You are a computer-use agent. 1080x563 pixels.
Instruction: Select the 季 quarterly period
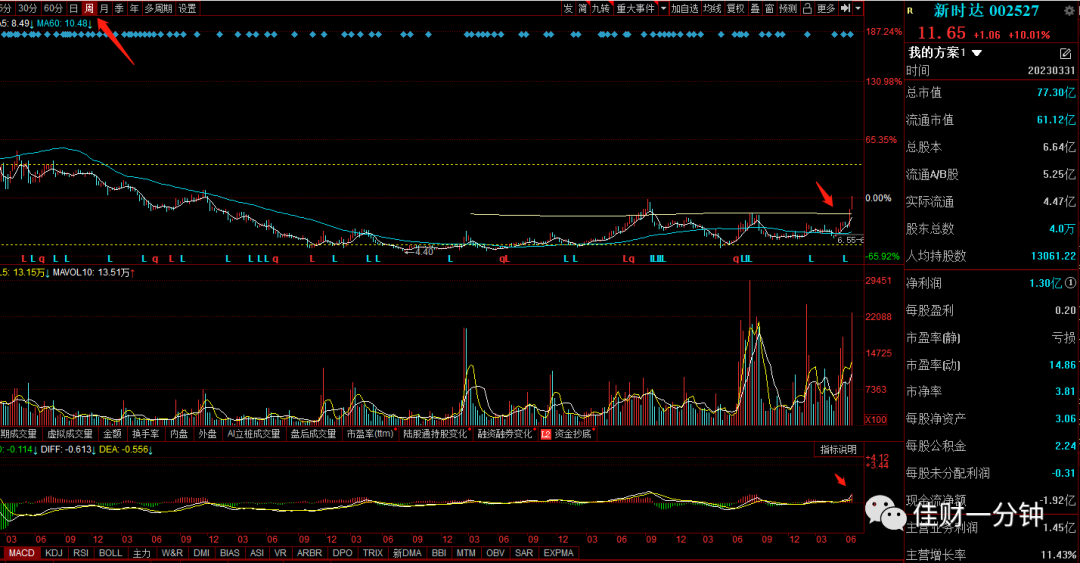click(119, 8)
